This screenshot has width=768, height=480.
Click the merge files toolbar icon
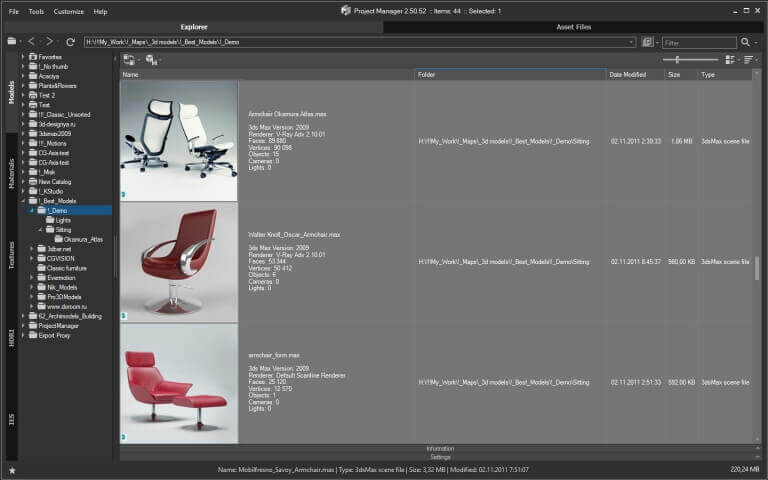129,60
